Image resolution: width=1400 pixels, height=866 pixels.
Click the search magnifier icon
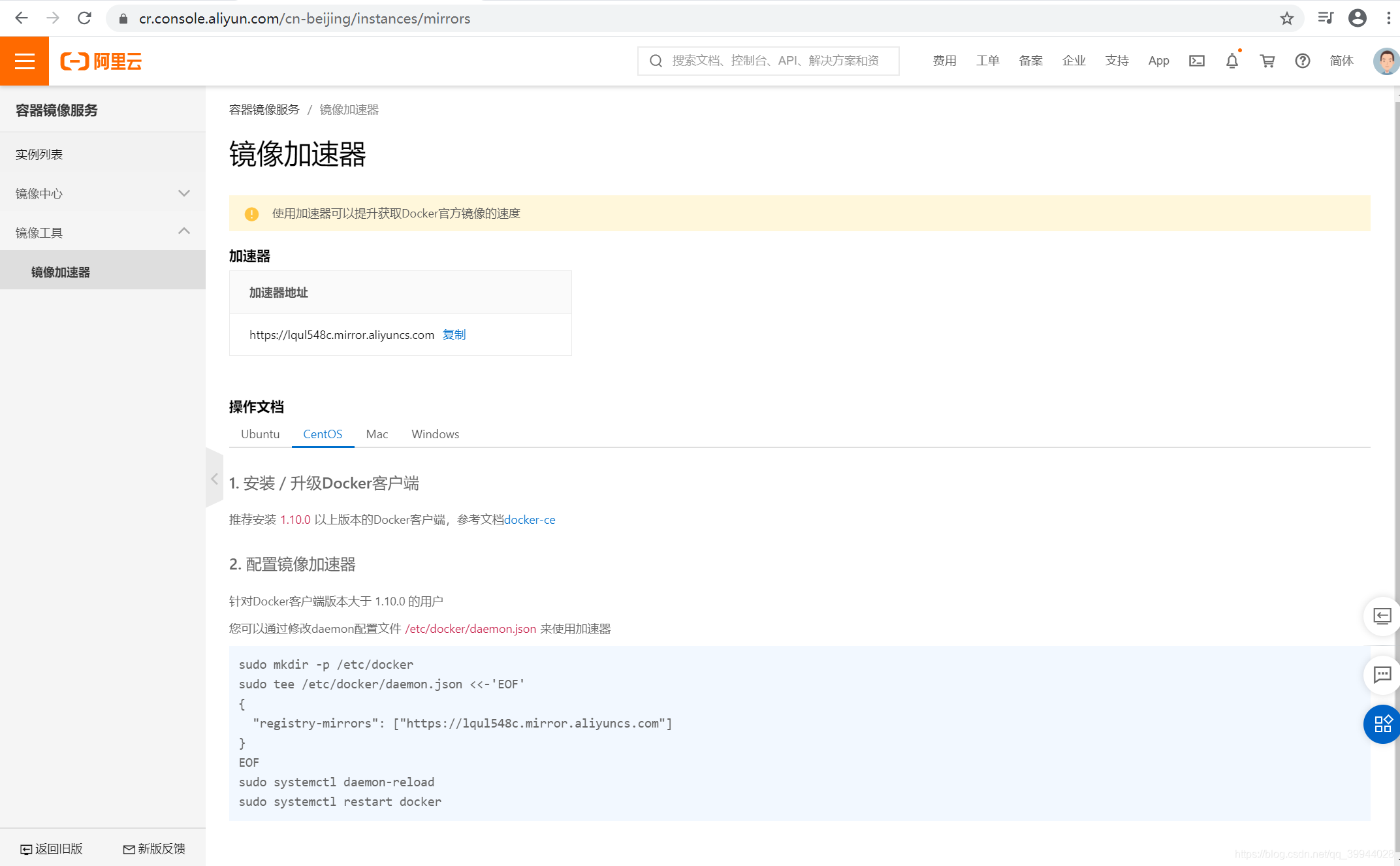tap(656, 61)
